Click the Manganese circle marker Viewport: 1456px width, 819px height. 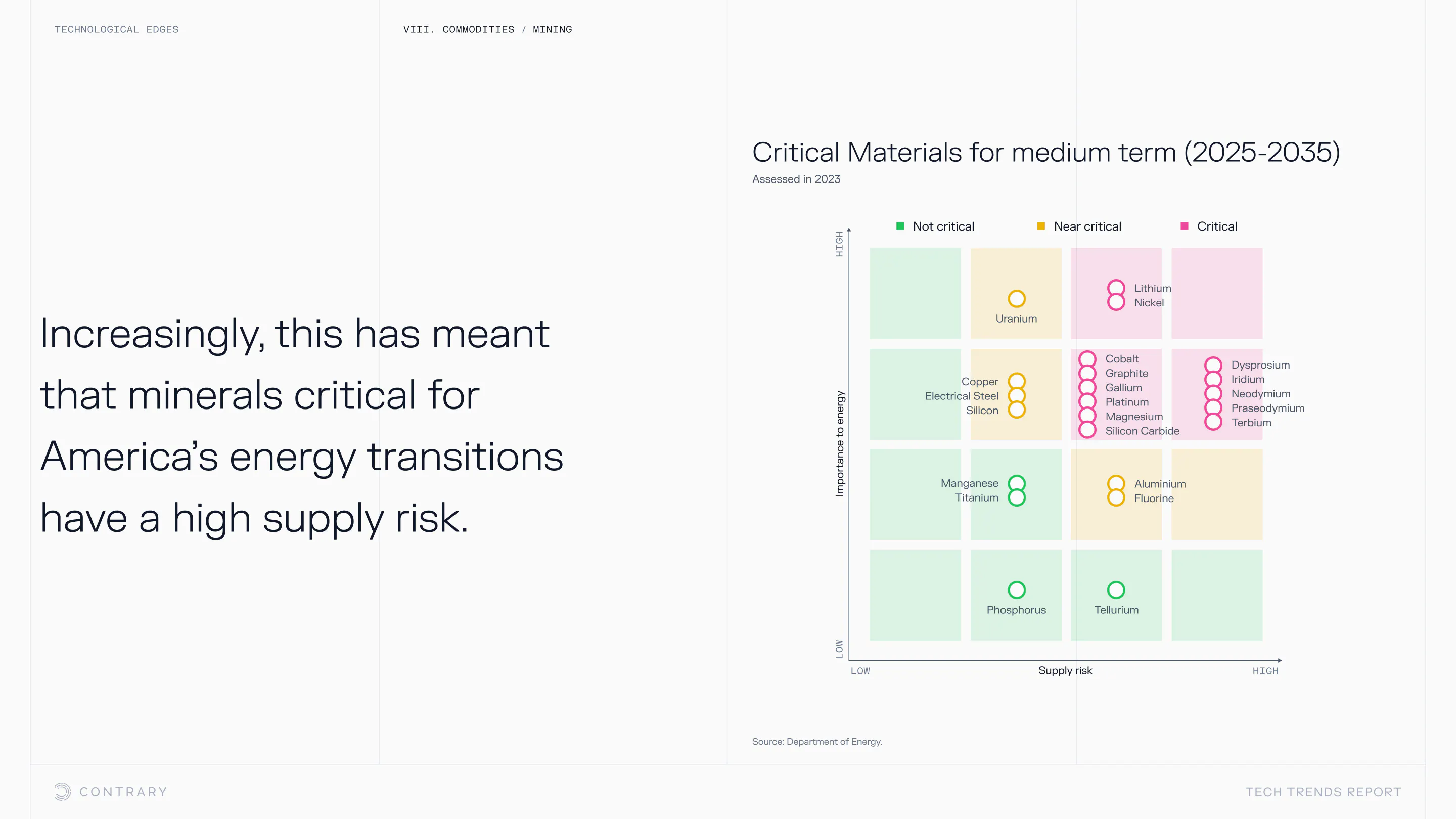1016,483
